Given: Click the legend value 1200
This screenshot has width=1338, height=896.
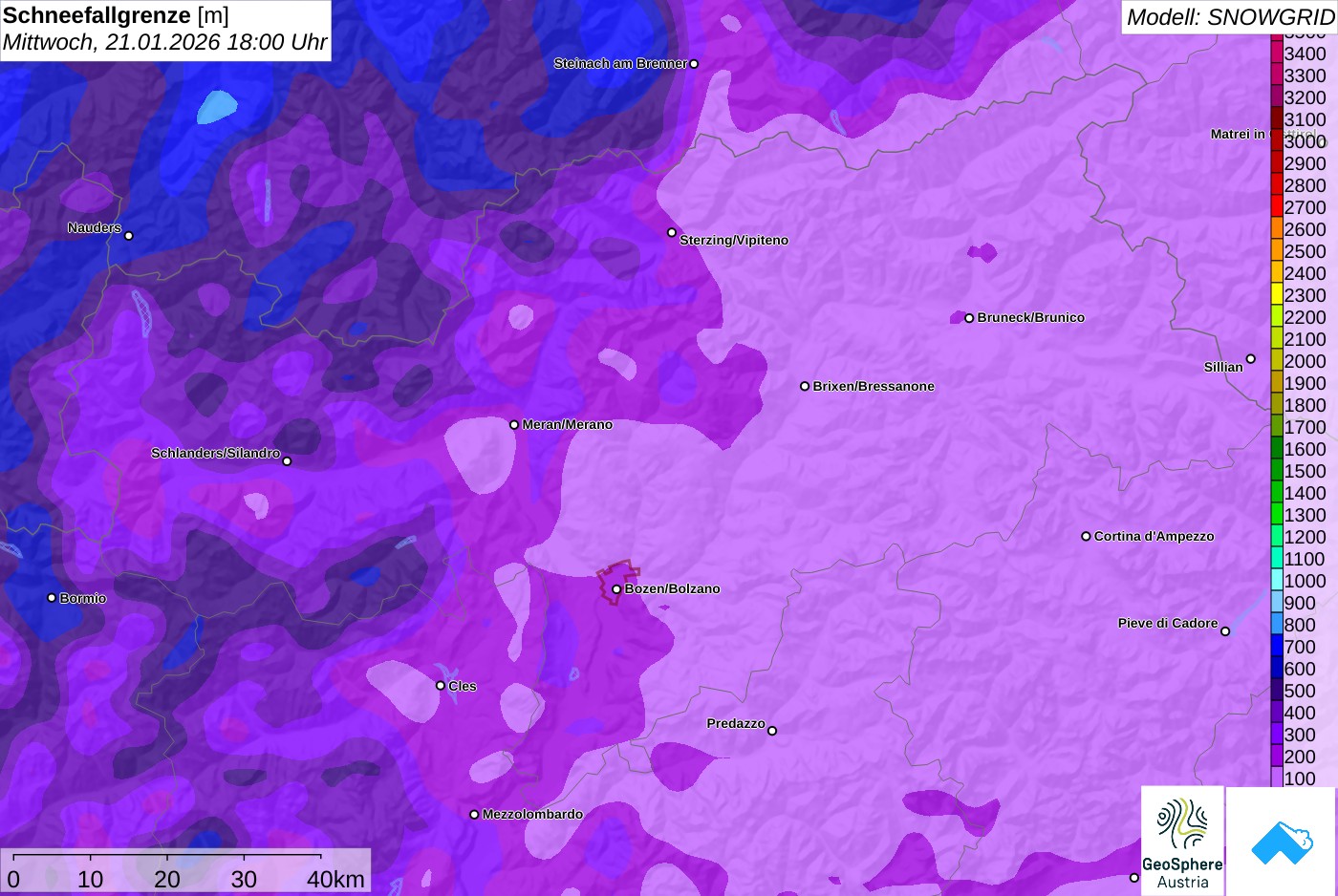Looking at the screenshot, I should pyautogui.click(x=1305, y=537).
